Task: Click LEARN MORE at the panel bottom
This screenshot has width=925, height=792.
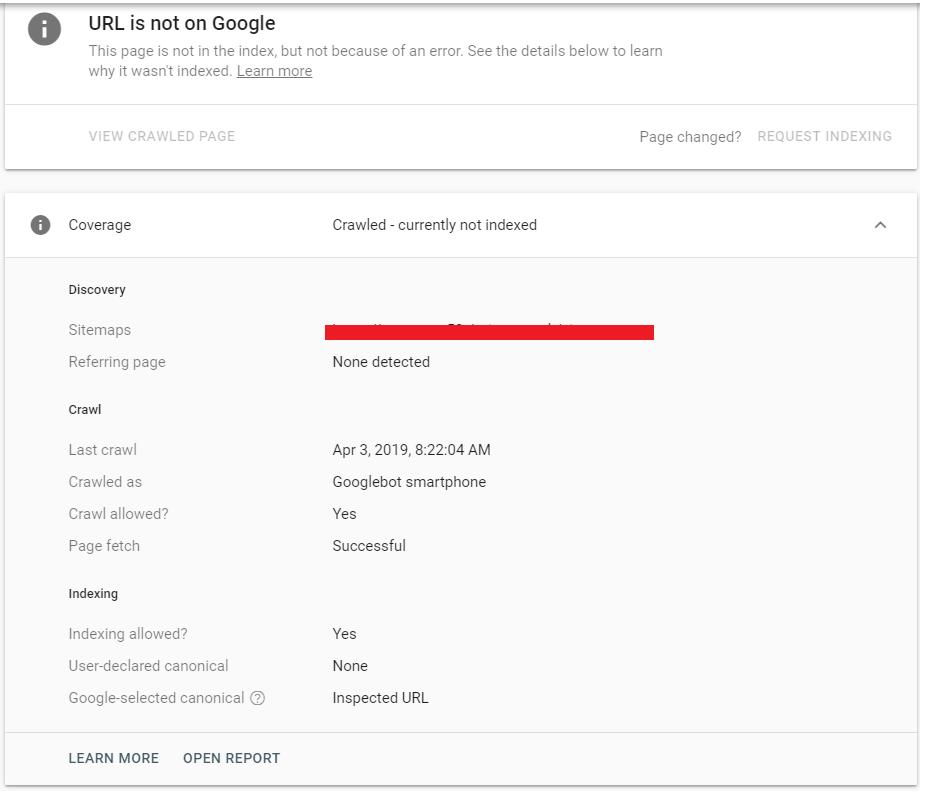Action: coord(113,758)
